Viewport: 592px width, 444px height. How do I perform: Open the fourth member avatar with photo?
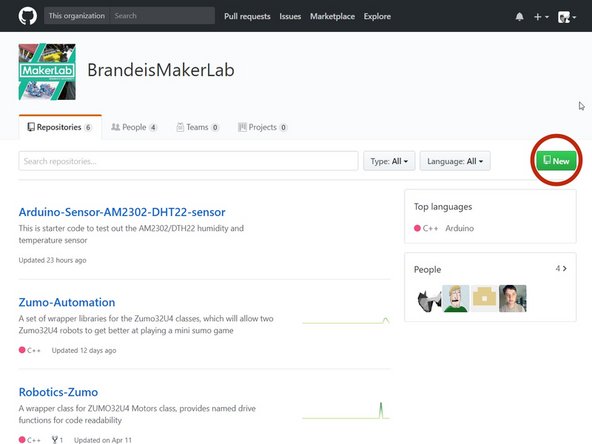coord(512,299)
